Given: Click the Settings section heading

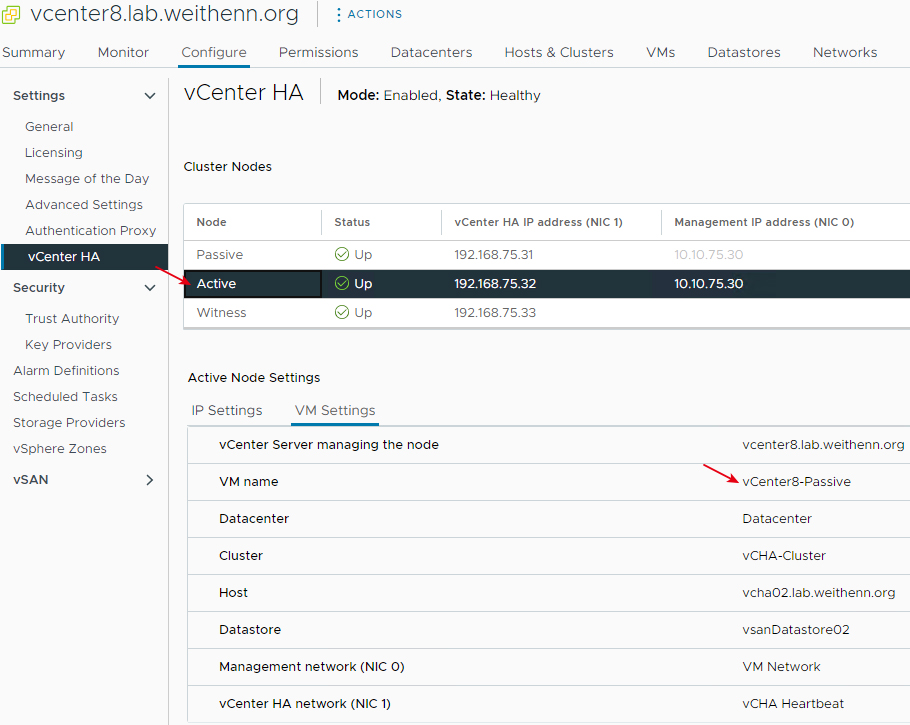Looking at the screenshot, I should click(39, 96).
